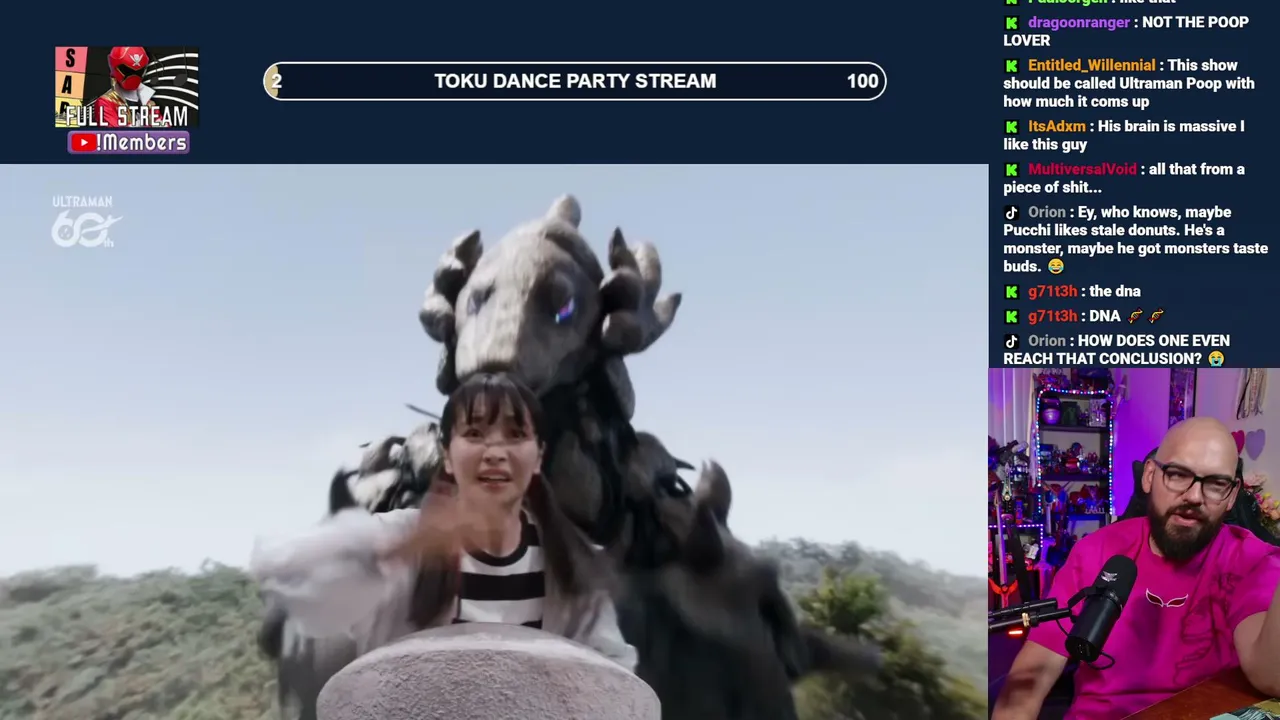Click the '!Members' badge
The image size is (1280, 720).
tap(128, 143)
